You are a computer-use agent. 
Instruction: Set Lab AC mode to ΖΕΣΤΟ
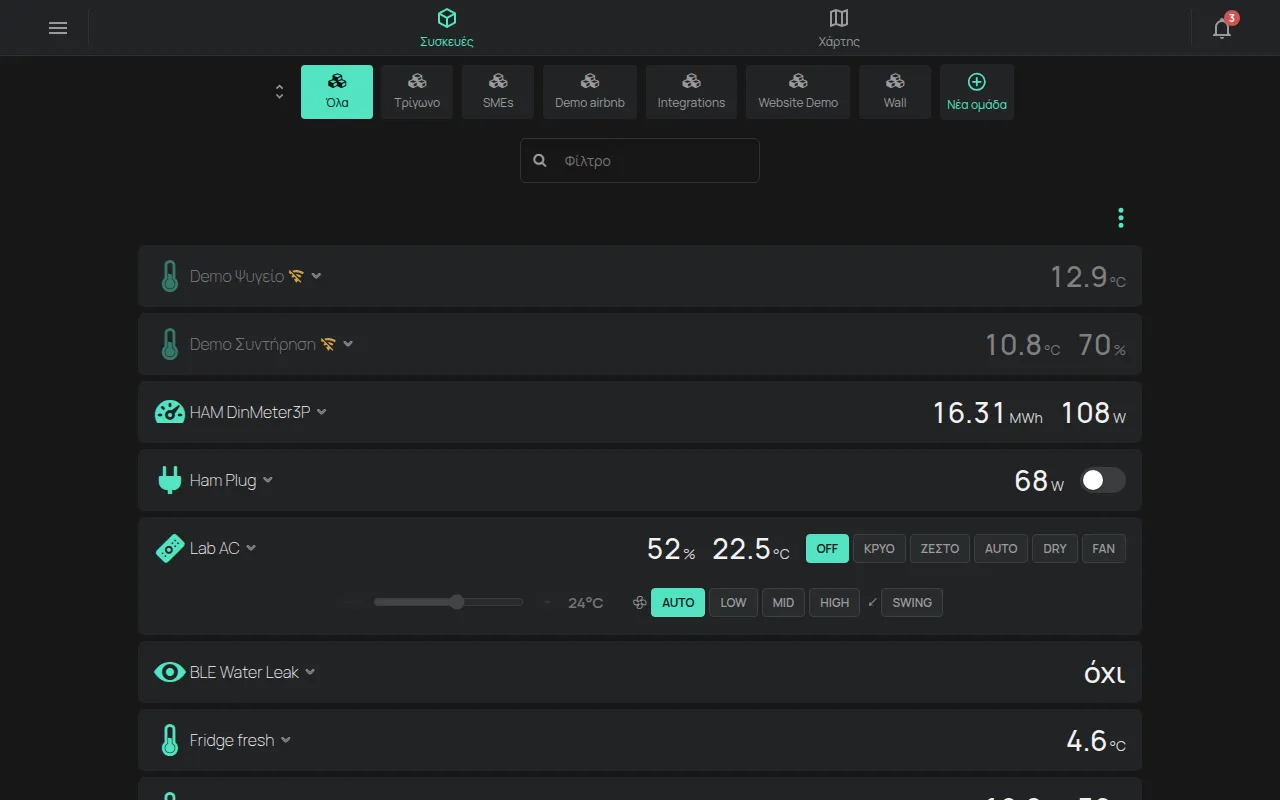click(x=940, y=548)
